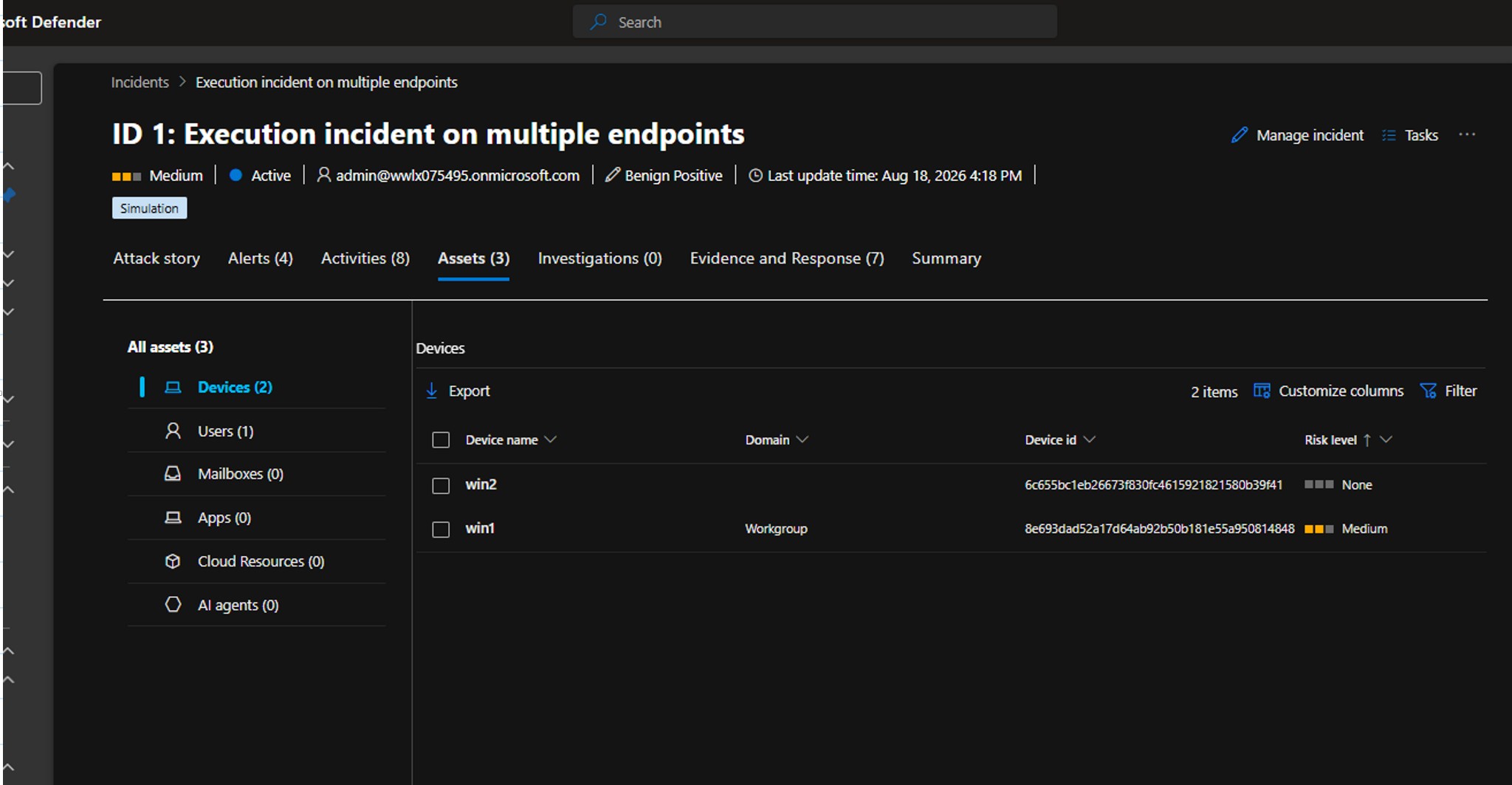Open the more options ellipsis menu
1512x785 pixels.
tap(1467, 134)
